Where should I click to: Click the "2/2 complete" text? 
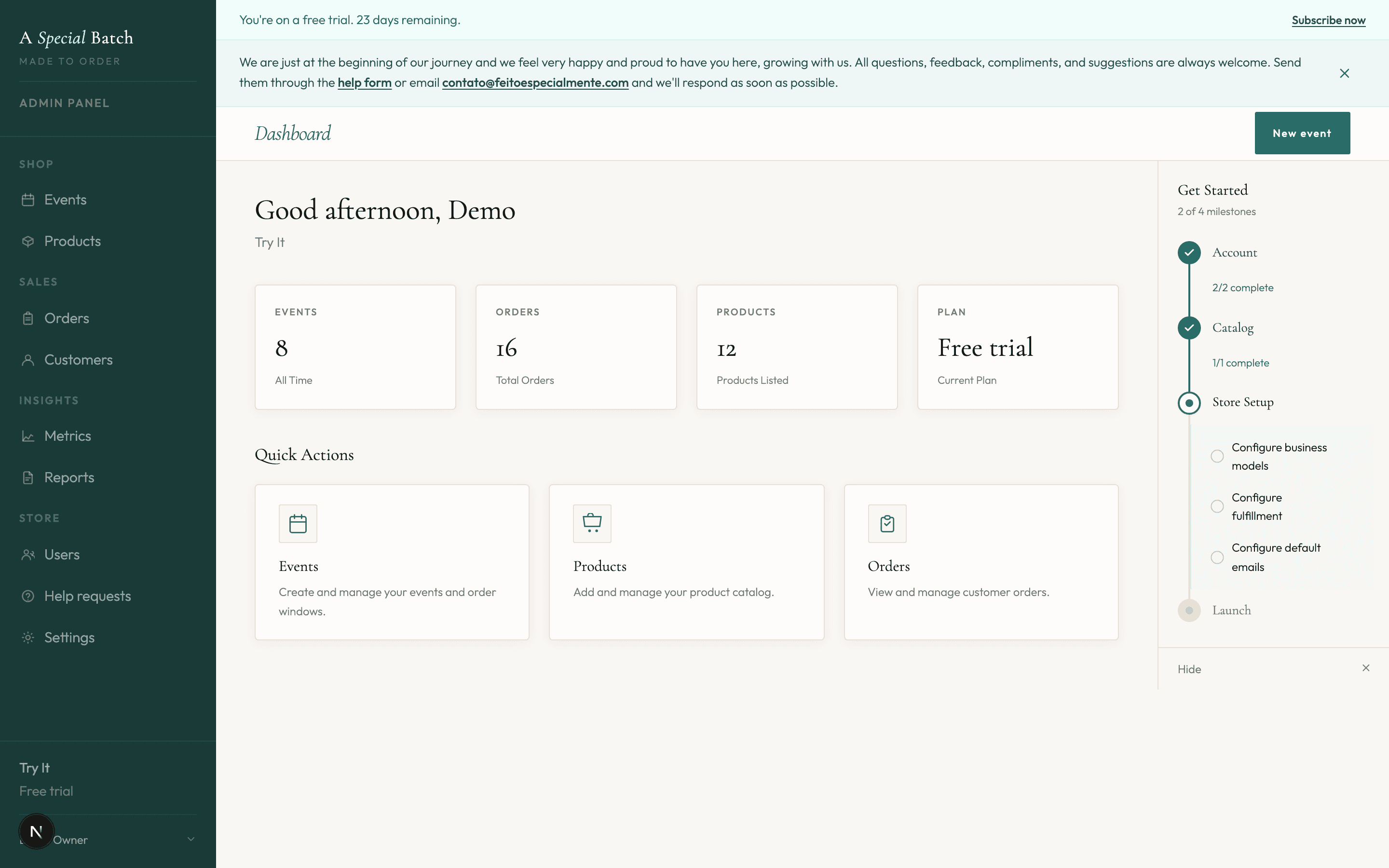(1243, 287)
